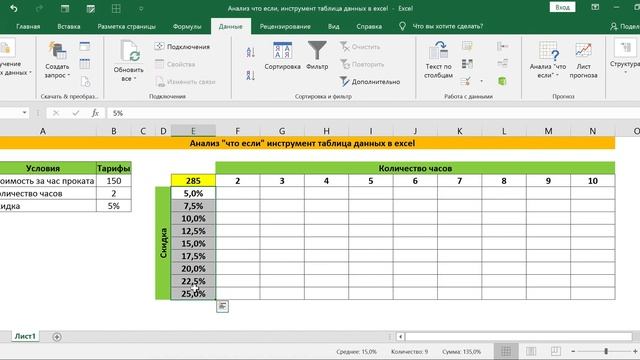The width and height of the screenshot is (640, 360).
Task: Switch to Page Layout view icon
Action: (531, 351)
